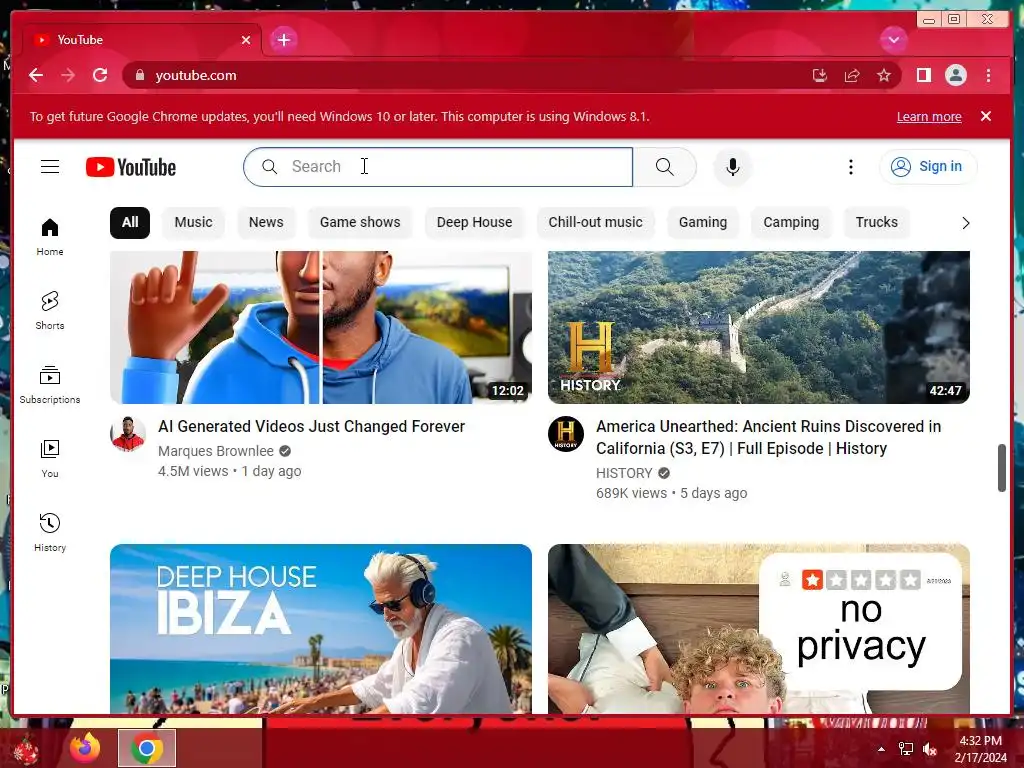Open AI Generated Videos Just Changed Forever title
This screenshot has height=768, width=1024.
tap(312, 426)
